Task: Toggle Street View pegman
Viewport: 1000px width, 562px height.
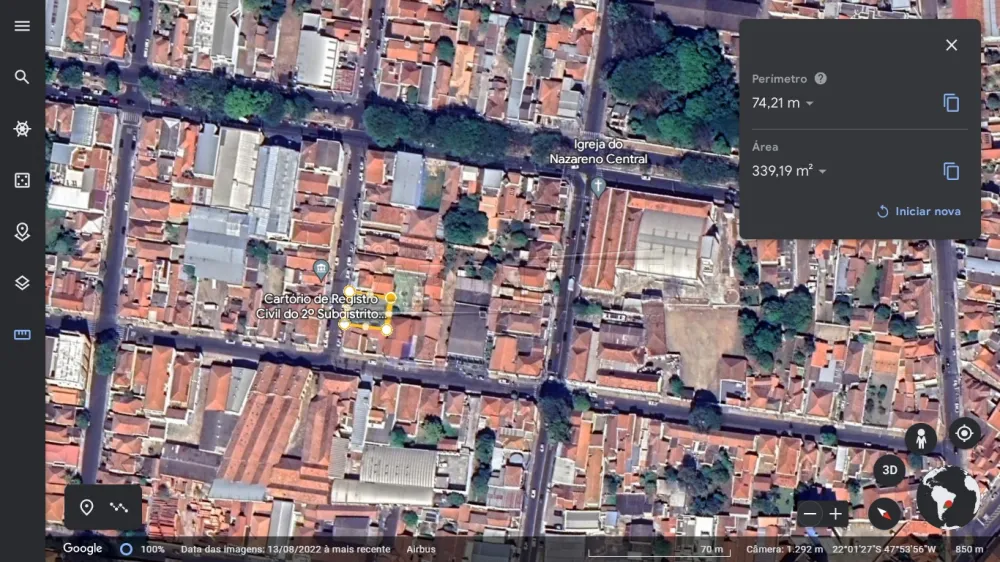Action: 920,438
